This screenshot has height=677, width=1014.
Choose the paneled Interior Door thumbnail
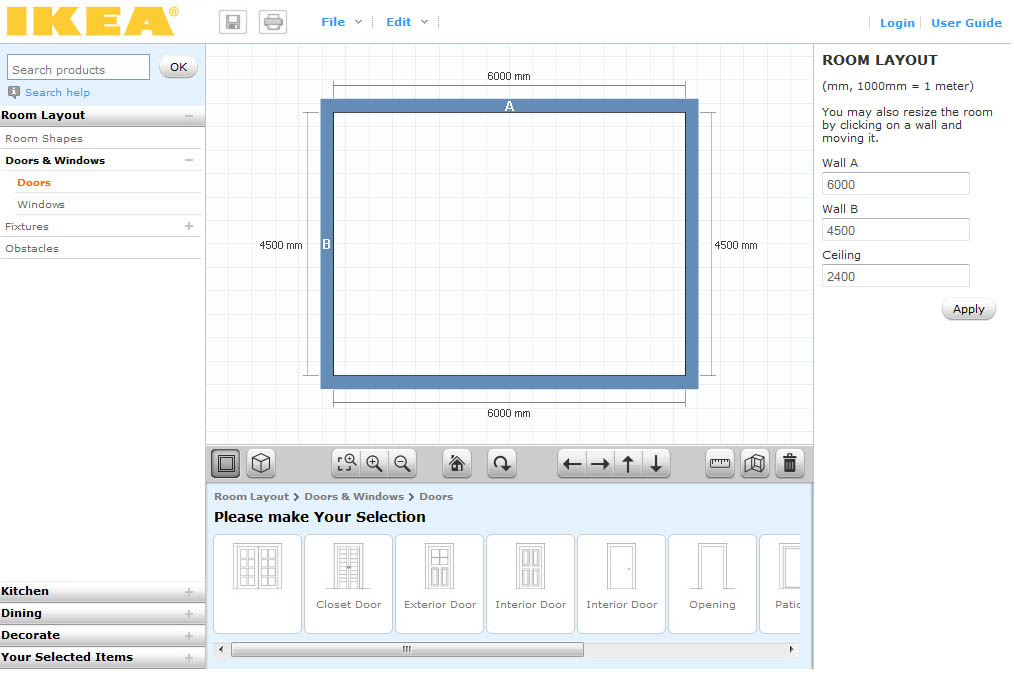(530, 583)
